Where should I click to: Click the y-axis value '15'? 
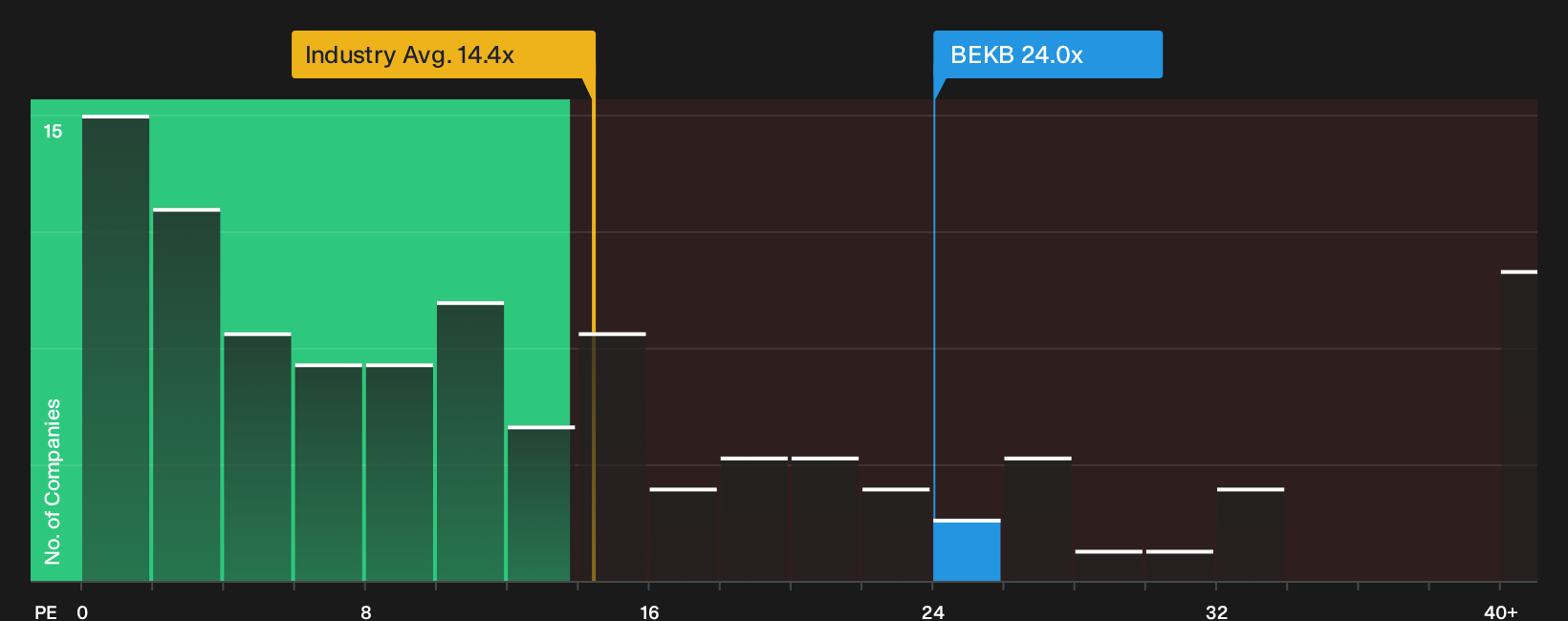click(53, 132)
